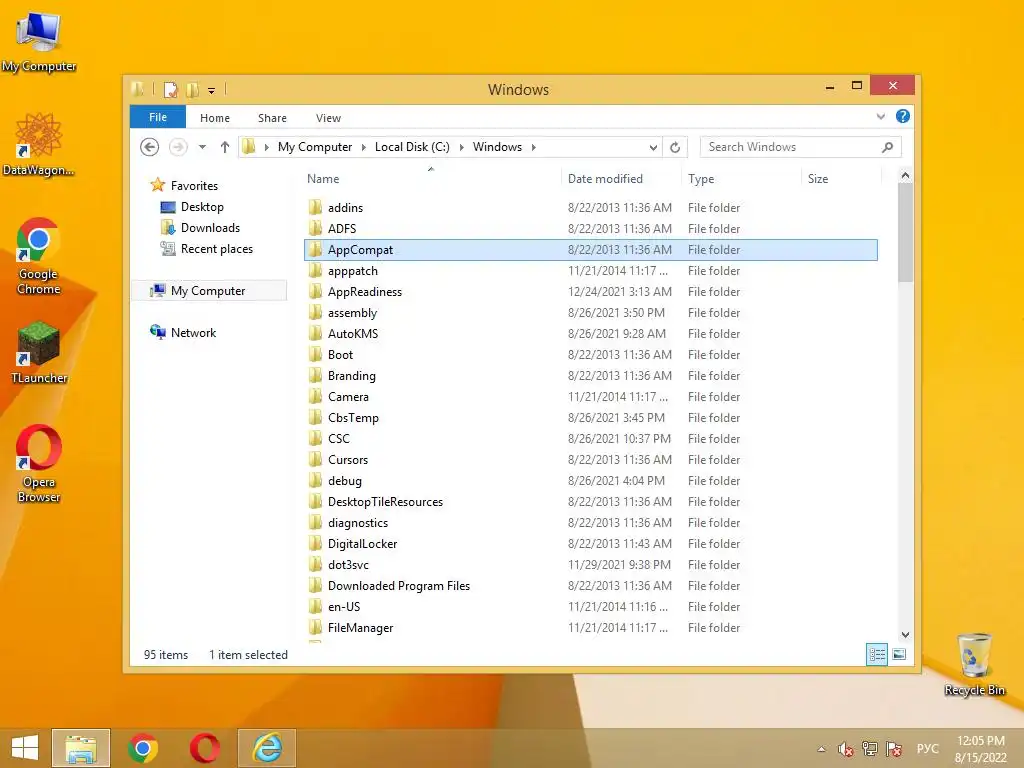
Task: Switch to the Share ribbon tab
Action: click(x=272, y=118)
